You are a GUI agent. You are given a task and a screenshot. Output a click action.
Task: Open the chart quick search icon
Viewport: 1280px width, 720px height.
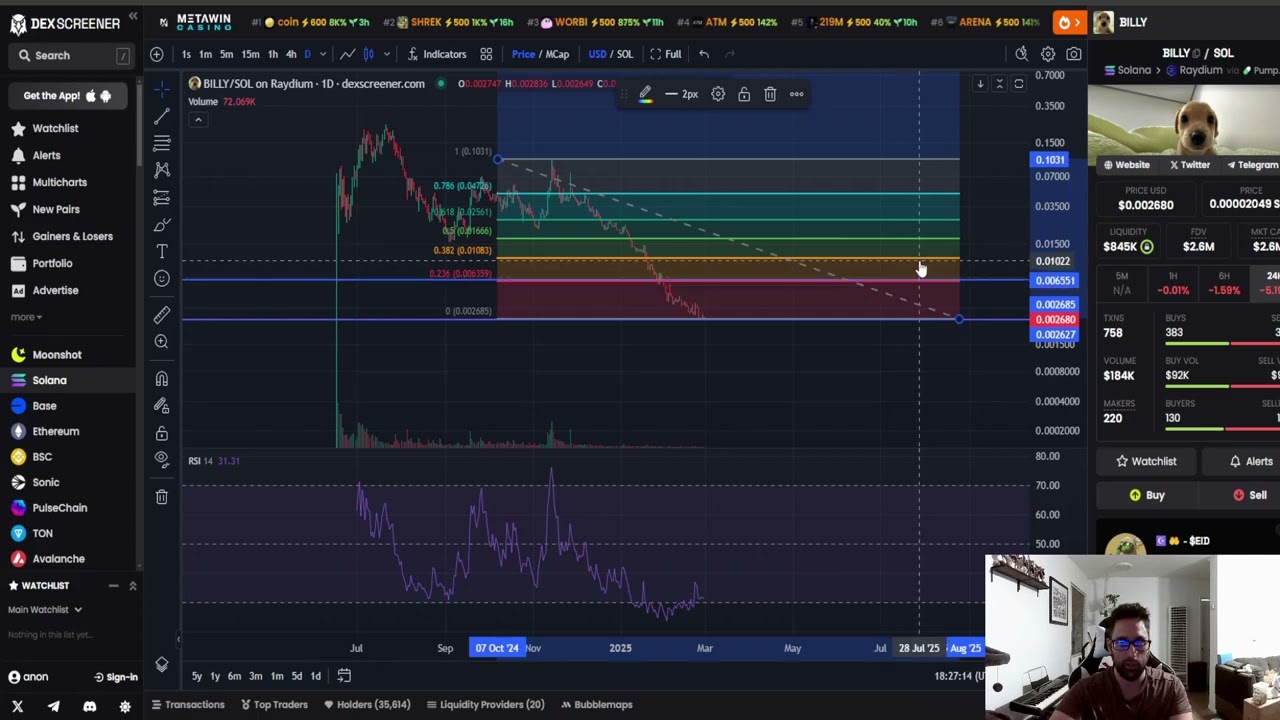[x=1021, y=54]
